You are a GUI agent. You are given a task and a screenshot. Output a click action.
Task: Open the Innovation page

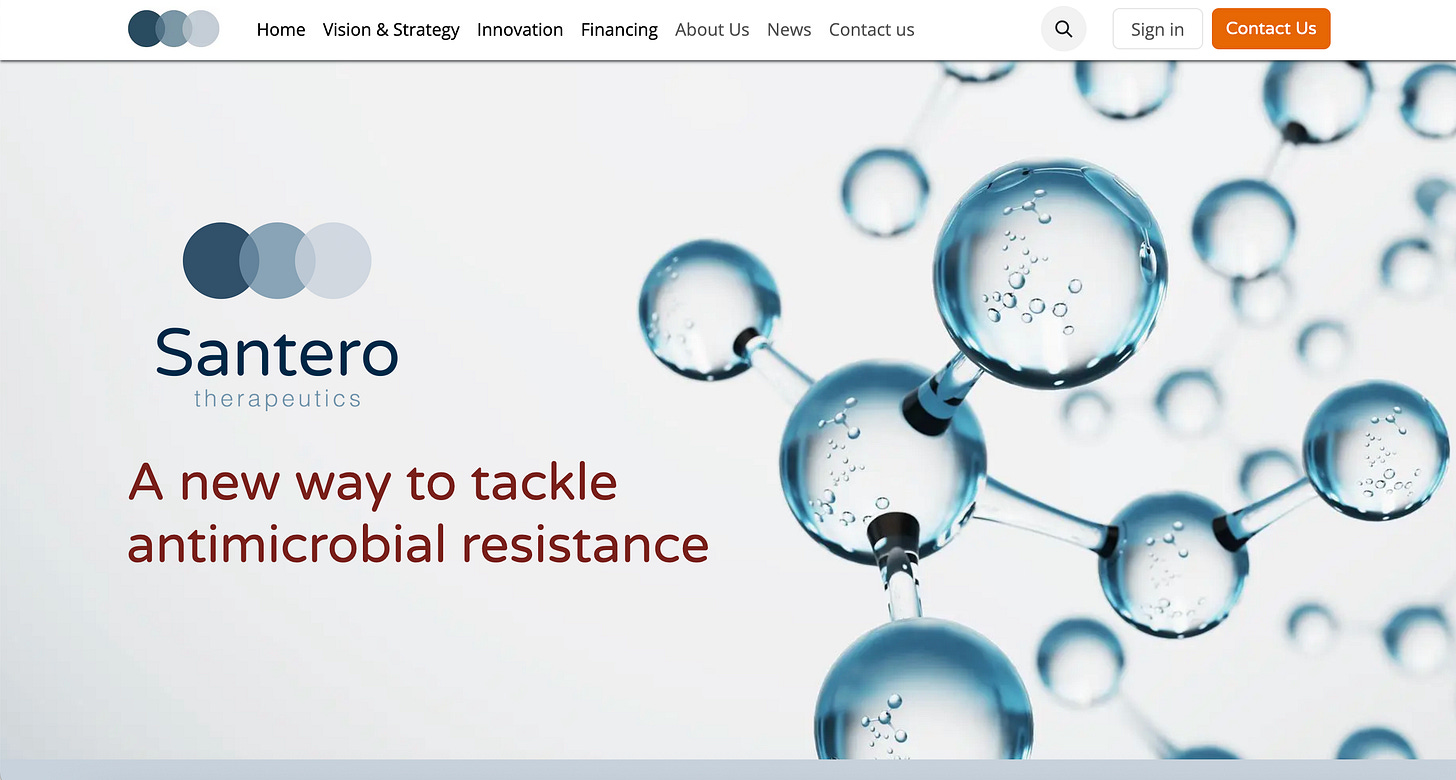click(x=520, y=30)
